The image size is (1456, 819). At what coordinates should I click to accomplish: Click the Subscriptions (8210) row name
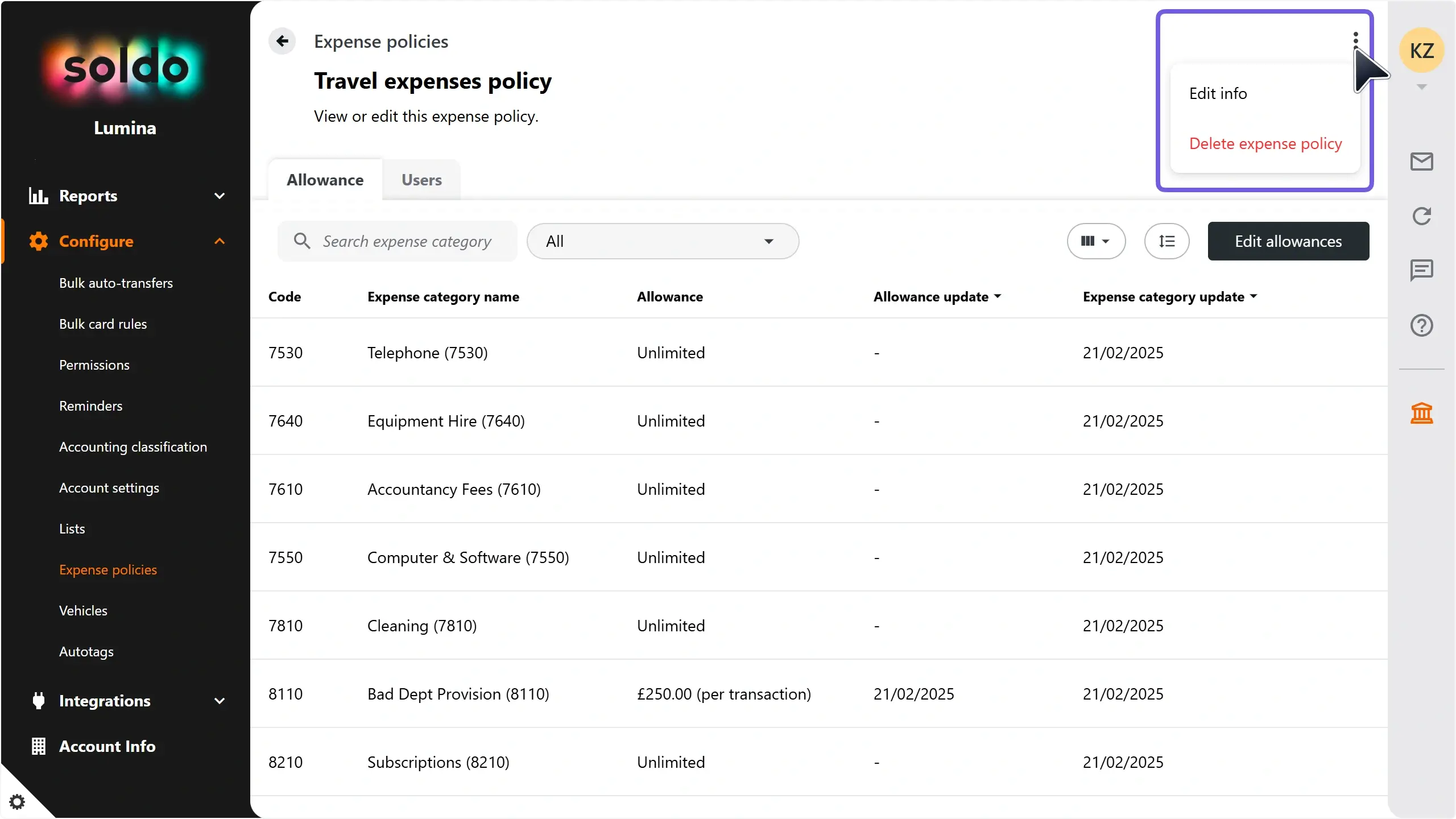(x=438, y=762)
